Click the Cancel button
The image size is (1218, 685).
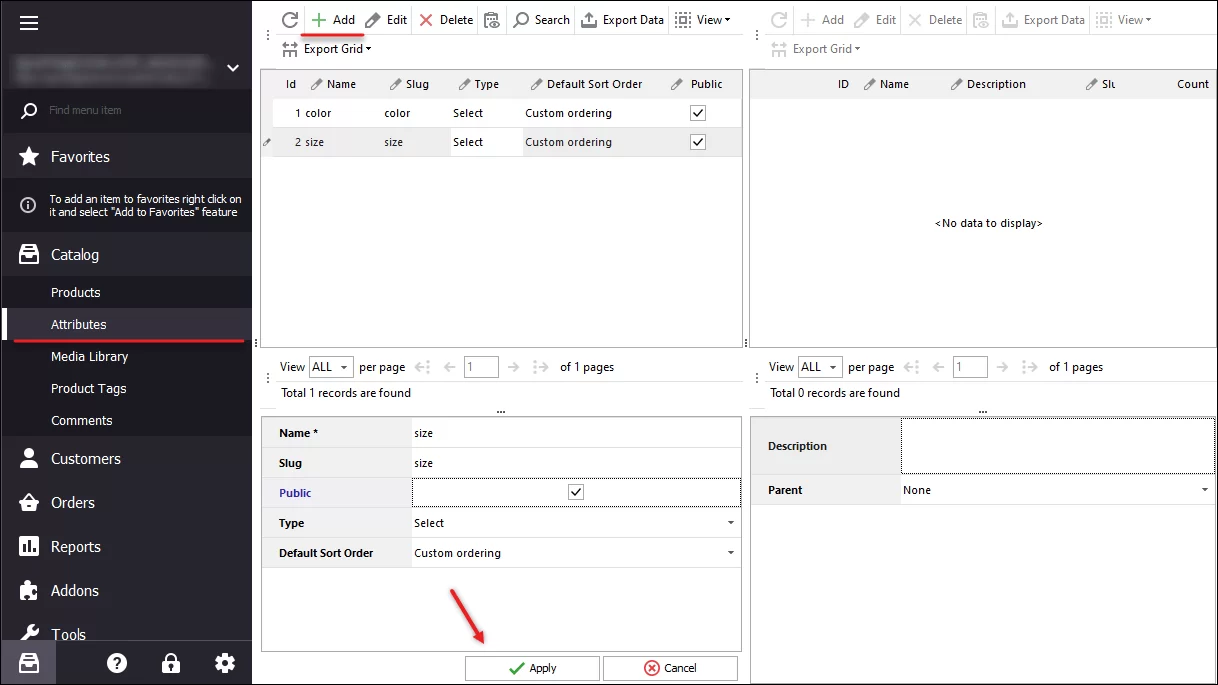tap(669, 667)
